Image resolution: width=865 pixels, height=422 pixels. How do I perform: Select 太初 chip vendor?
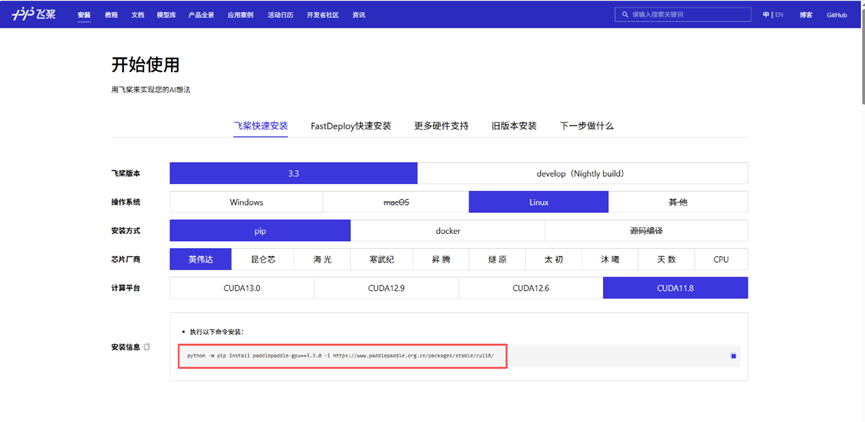pos(554,259)
